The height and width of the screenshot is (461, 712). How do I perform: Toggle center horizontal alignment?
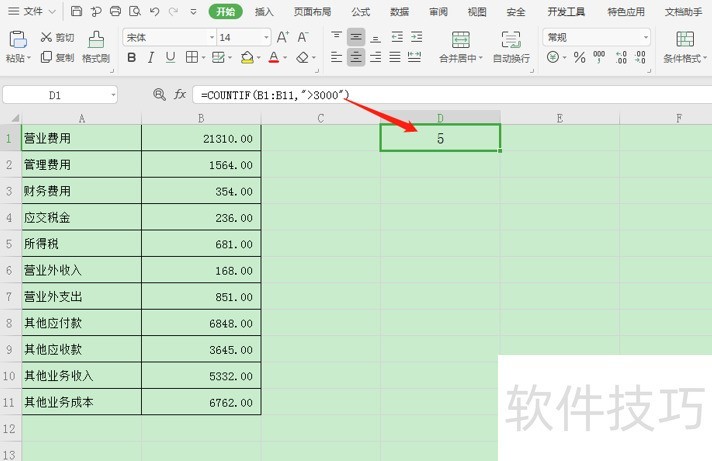coord(356,57)
